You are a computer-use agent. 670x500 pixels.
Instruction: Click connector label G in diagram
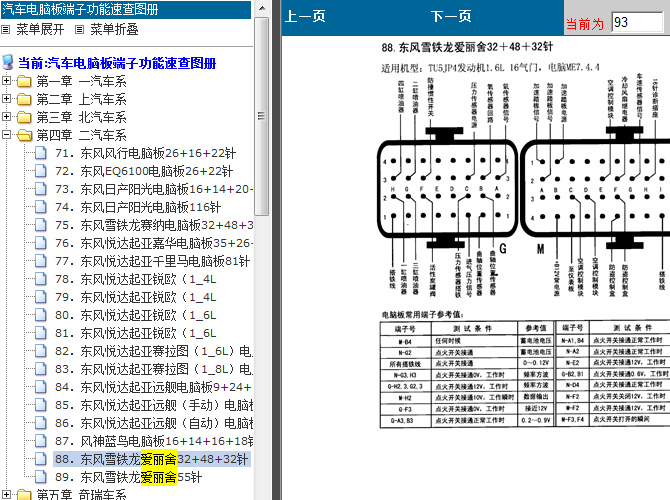(x=503, y=249)
